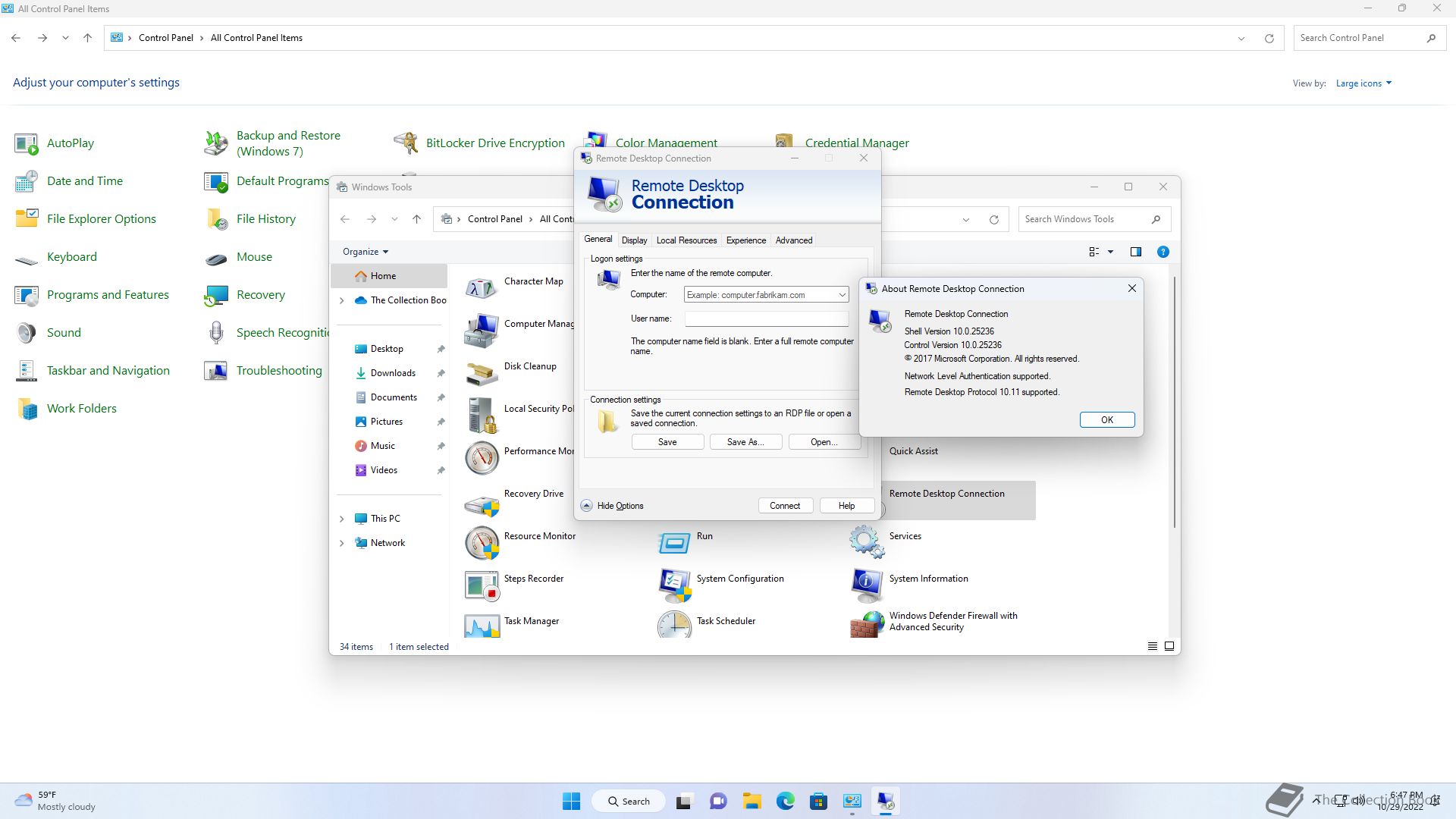Open the Character Map tool icon
The image size is (1456, 819).
click(482, 289)
